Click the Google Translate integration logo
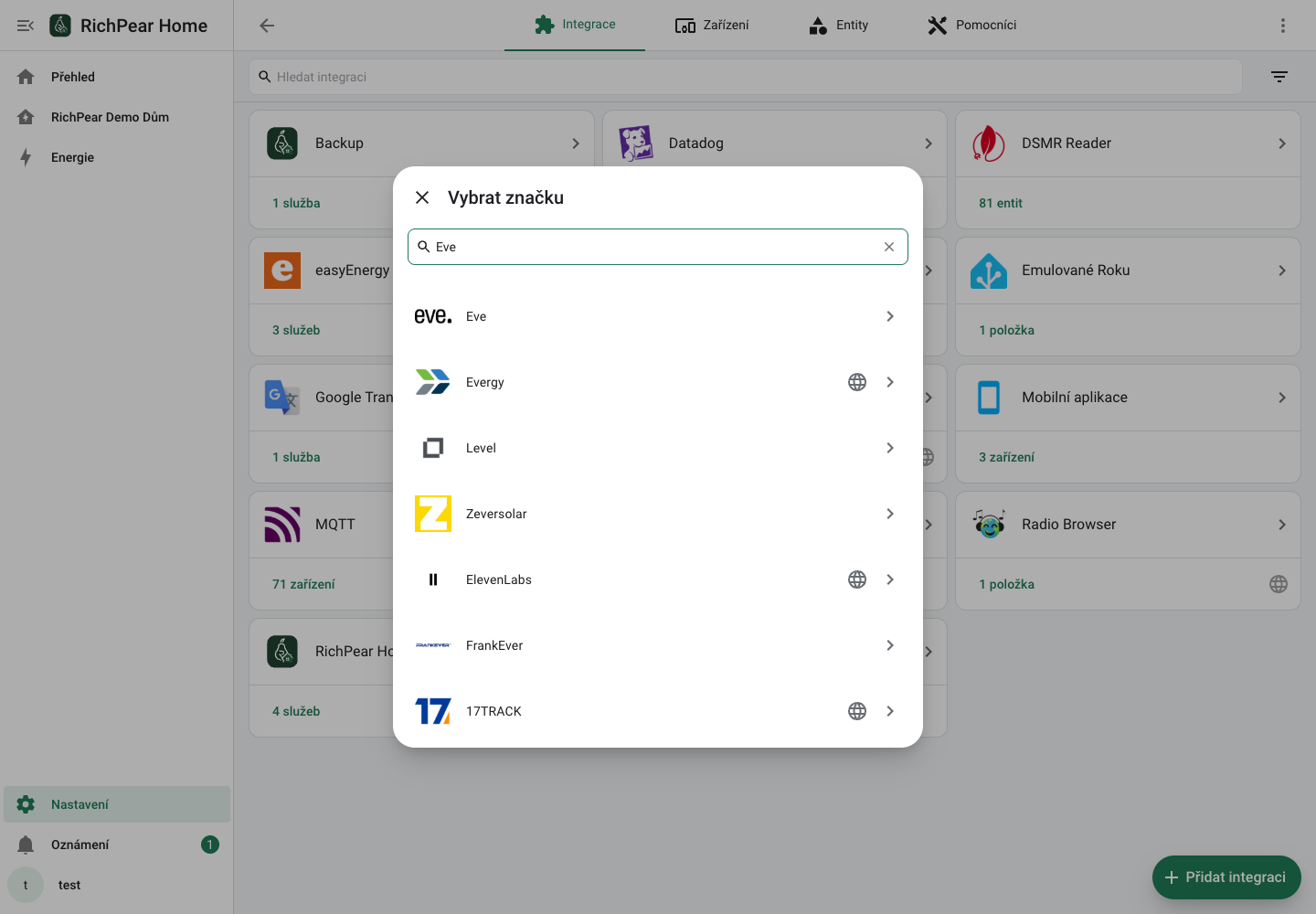Image resolution: width=1316 pixels, height=914 pixels. coord(282,398)
